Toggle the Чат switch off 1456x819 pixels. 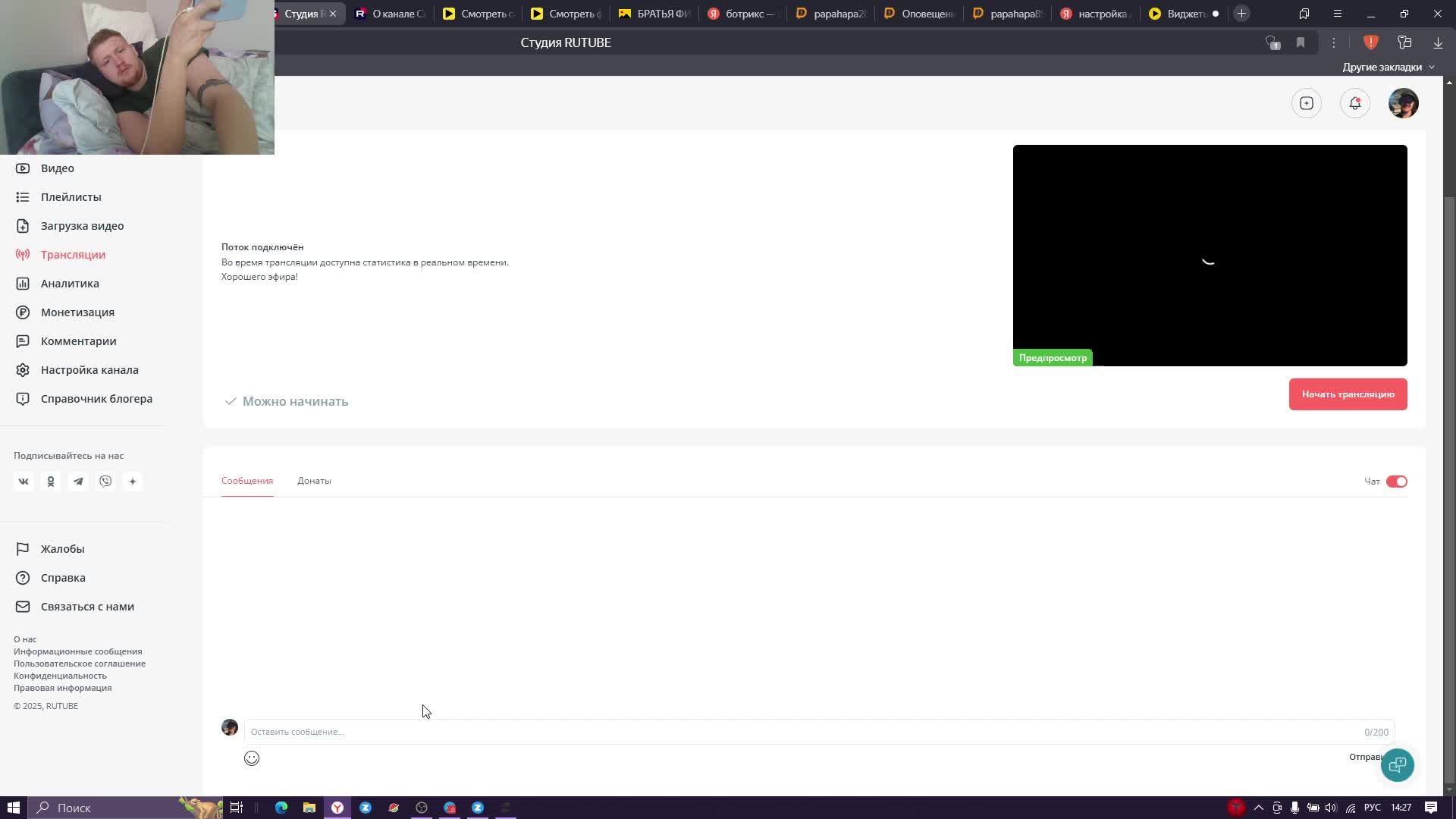[x=1396, y=482]
